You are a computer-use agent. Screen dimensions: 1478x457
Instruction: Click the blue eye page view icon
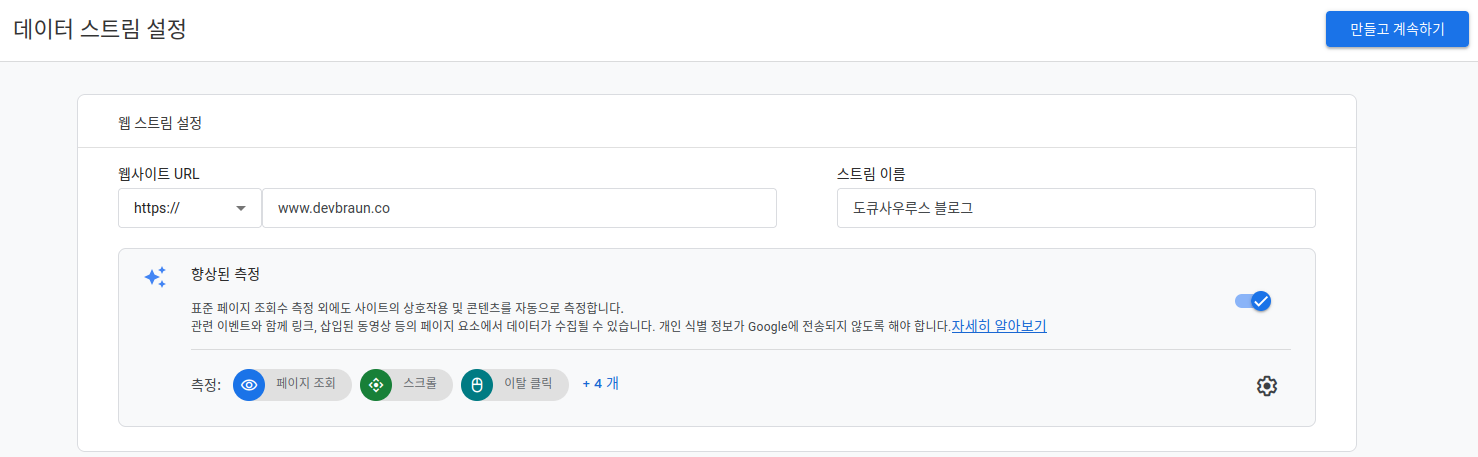[x=249, y=385]
